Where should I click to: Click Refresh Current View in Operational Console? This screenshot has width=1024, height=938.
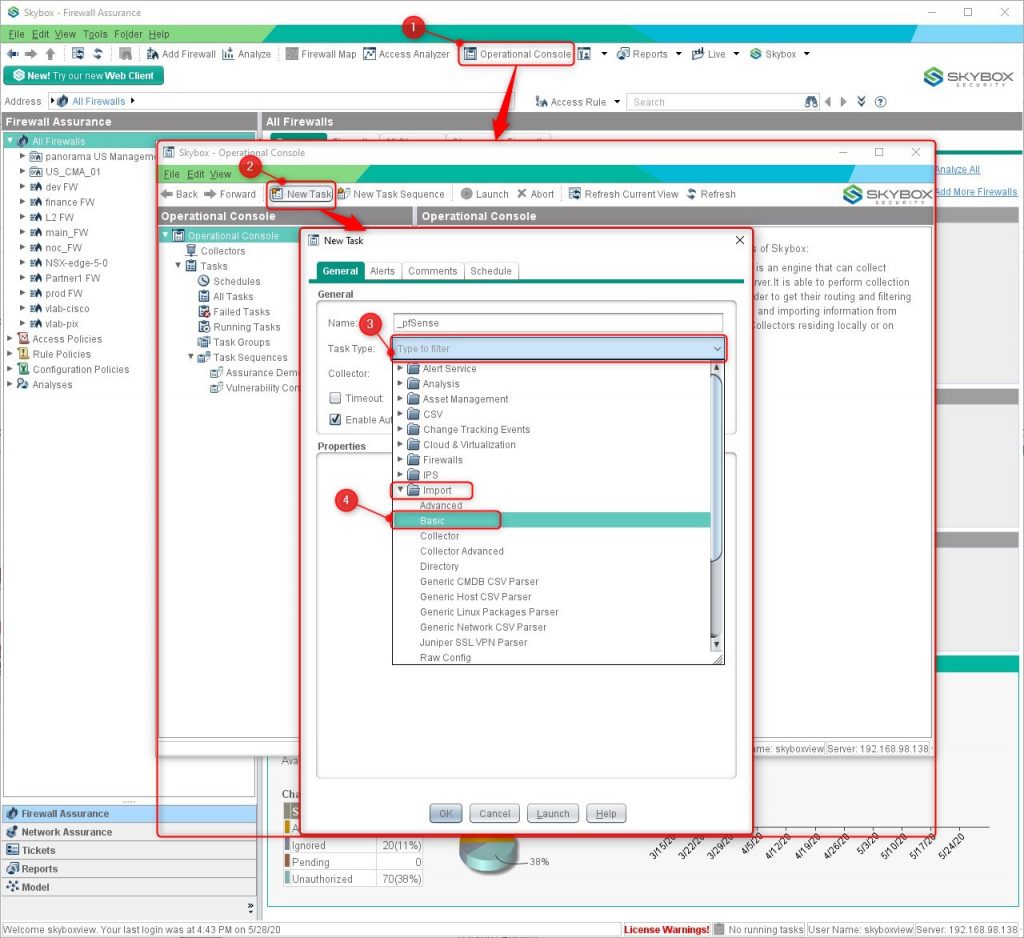[x=624, y=194]
